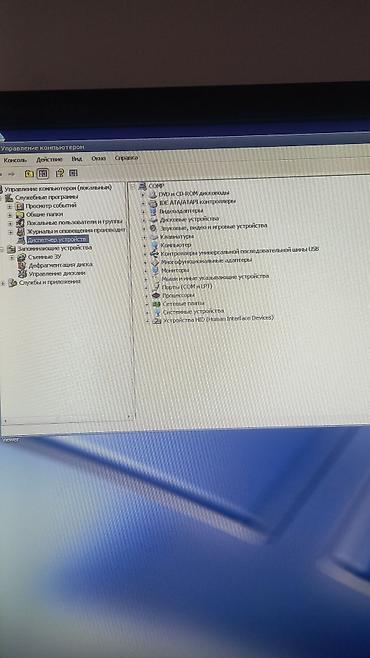370x658 pixels.
Task: Click the Мониторы monitor icon
Action: [x=155, y=271]
